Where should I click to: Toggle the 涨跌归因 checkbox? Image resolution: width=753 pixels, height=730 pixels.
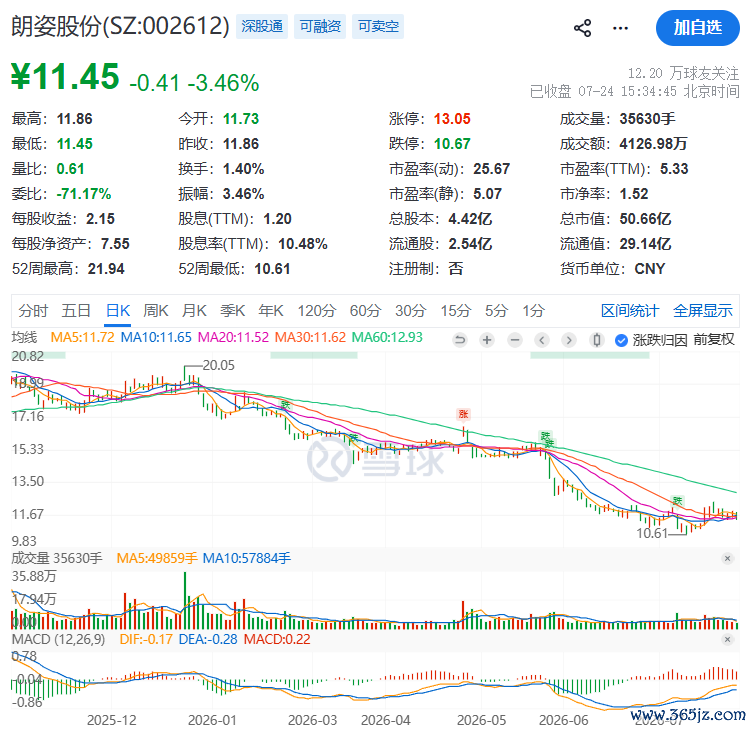(x=621, y=341)
